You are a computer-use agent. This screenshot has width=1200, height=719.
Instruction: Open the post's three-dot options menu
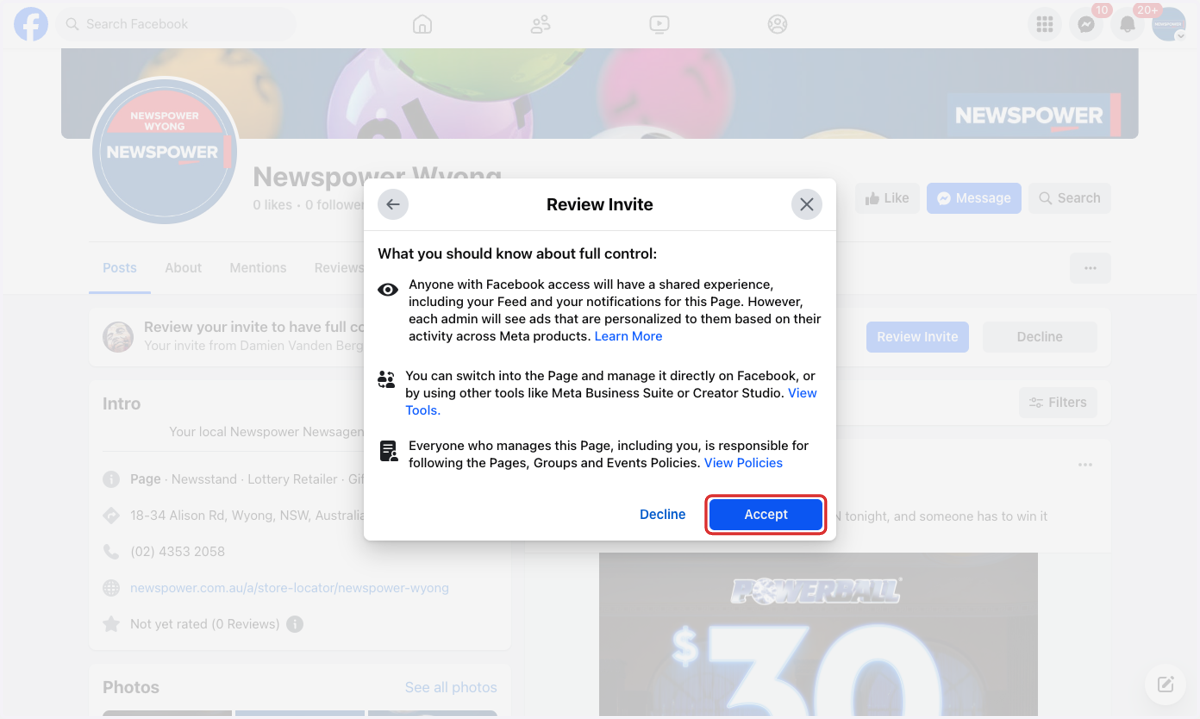click(1085, 465)
